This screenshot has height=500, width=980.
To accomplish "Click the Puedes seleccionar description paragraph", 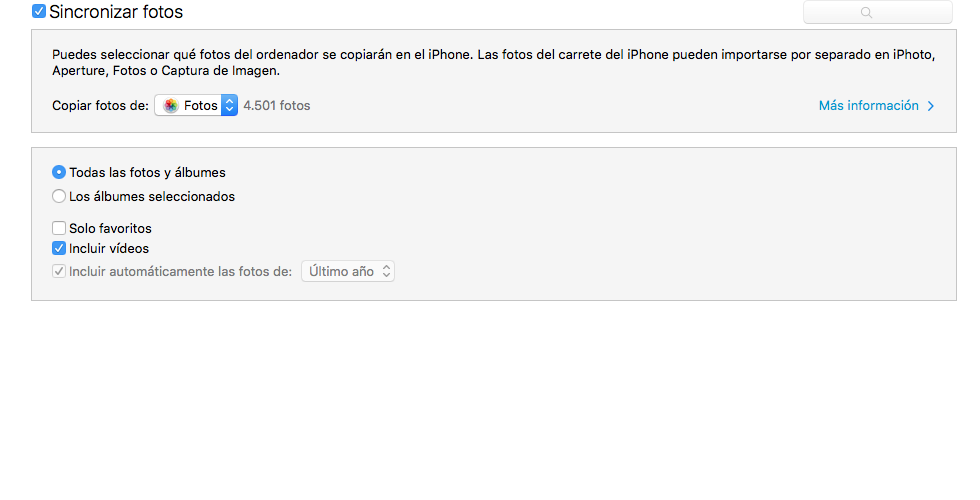I will pyautogui.click(x=494, y=62).
